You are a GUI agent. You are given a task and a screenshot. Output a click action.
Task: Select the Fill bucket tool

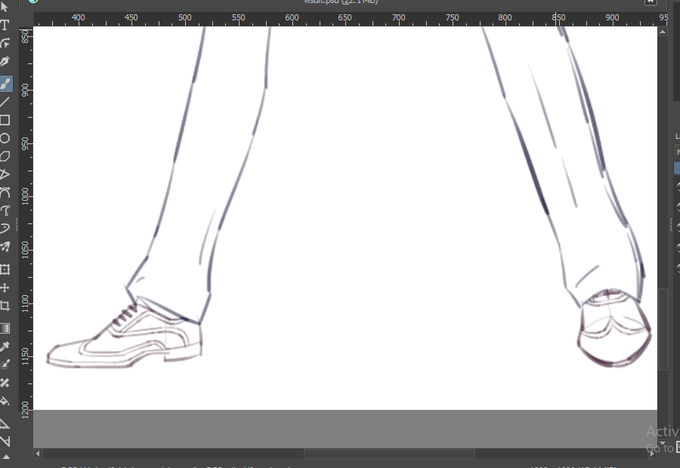point(5,401)
